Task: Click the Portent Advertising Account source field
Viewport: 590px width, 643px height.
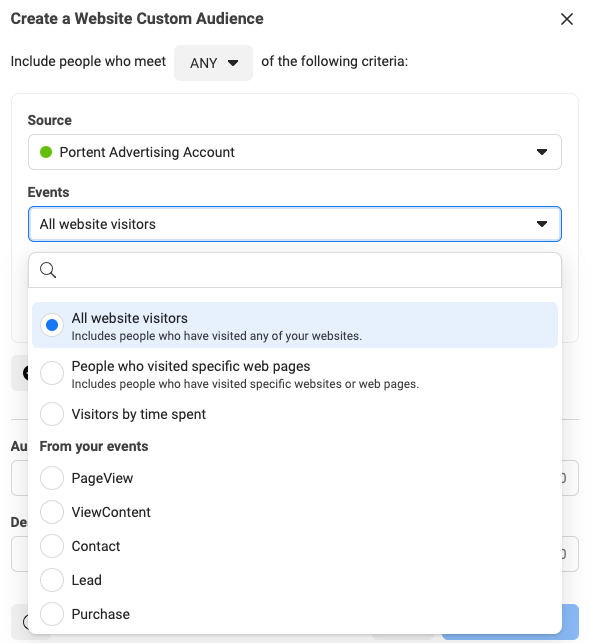Action: [295, 152]
